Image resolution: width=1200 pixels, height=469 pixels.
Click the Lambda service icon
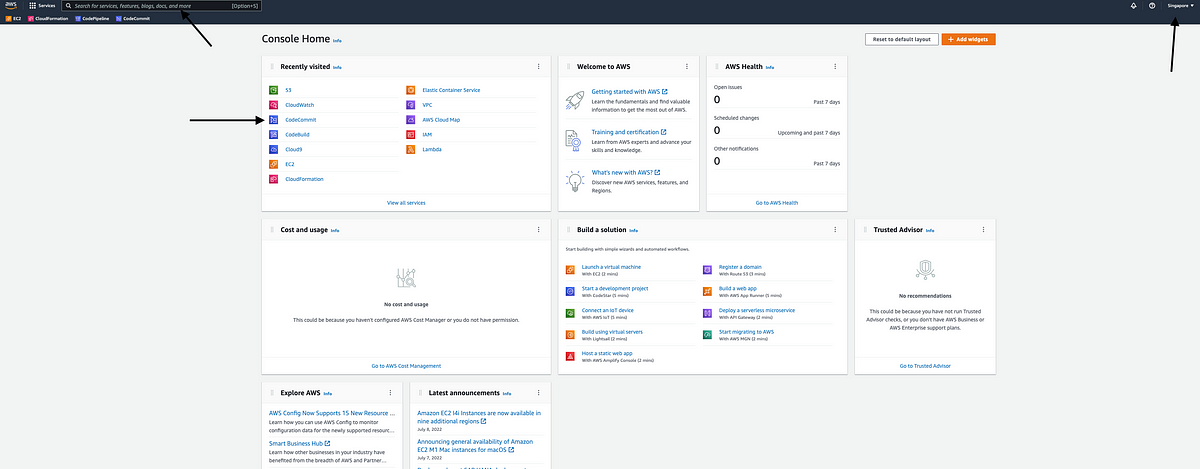(411, 149)
